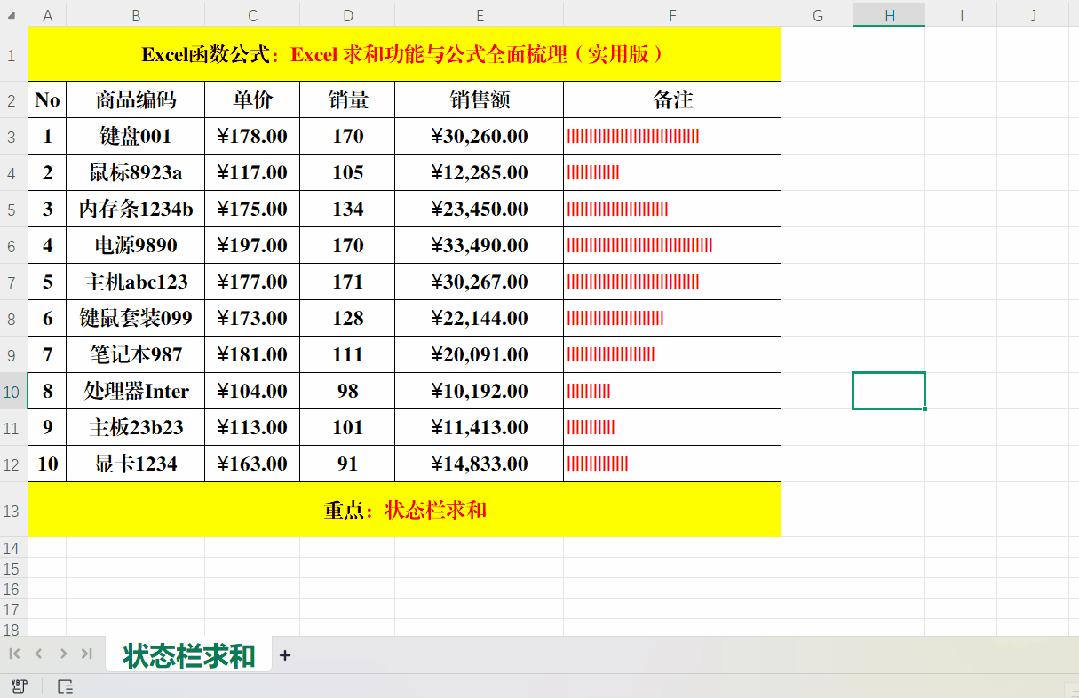The image size is (1079, 698).
Task: Select column C header
Action: pos(253,15)
